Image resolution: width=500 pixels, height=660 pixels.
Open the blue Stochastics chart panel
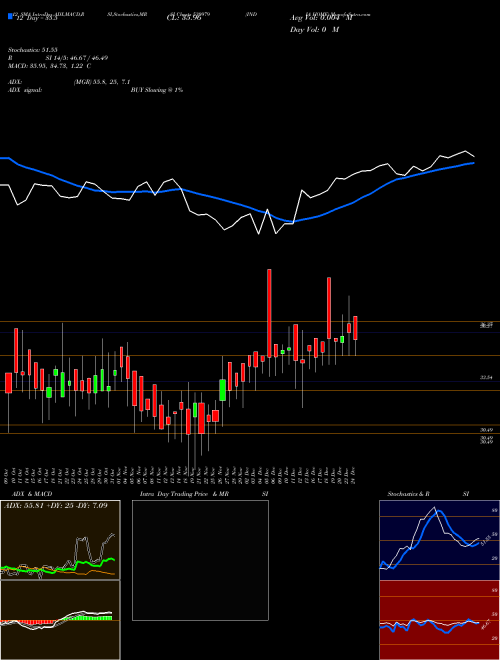(439, 540)
